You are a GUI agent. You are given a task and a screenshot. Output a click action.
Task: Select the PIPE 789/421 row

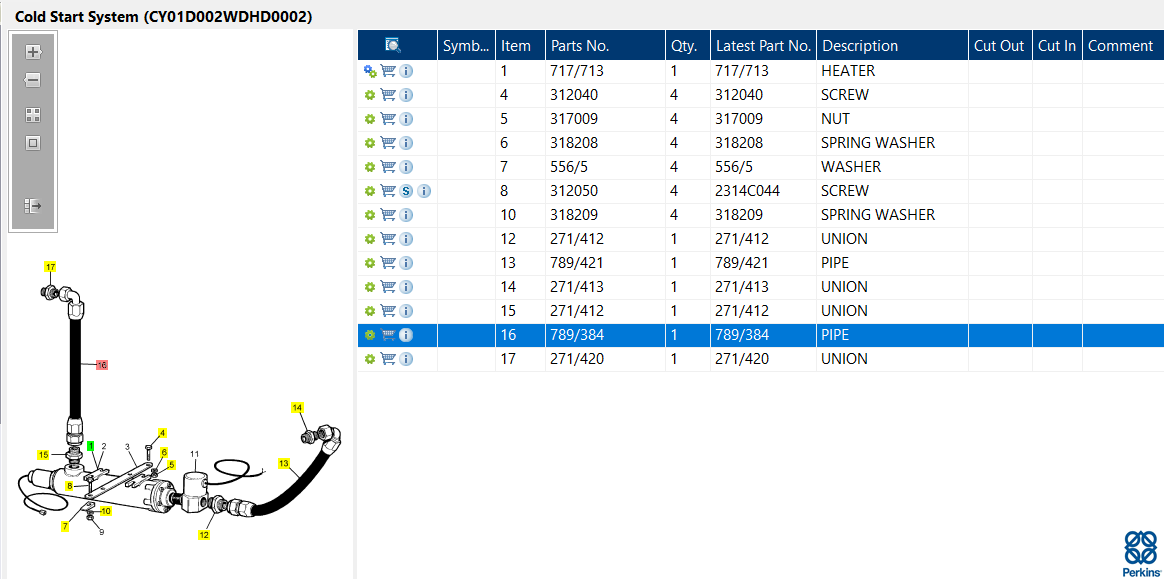click(761, 263)
